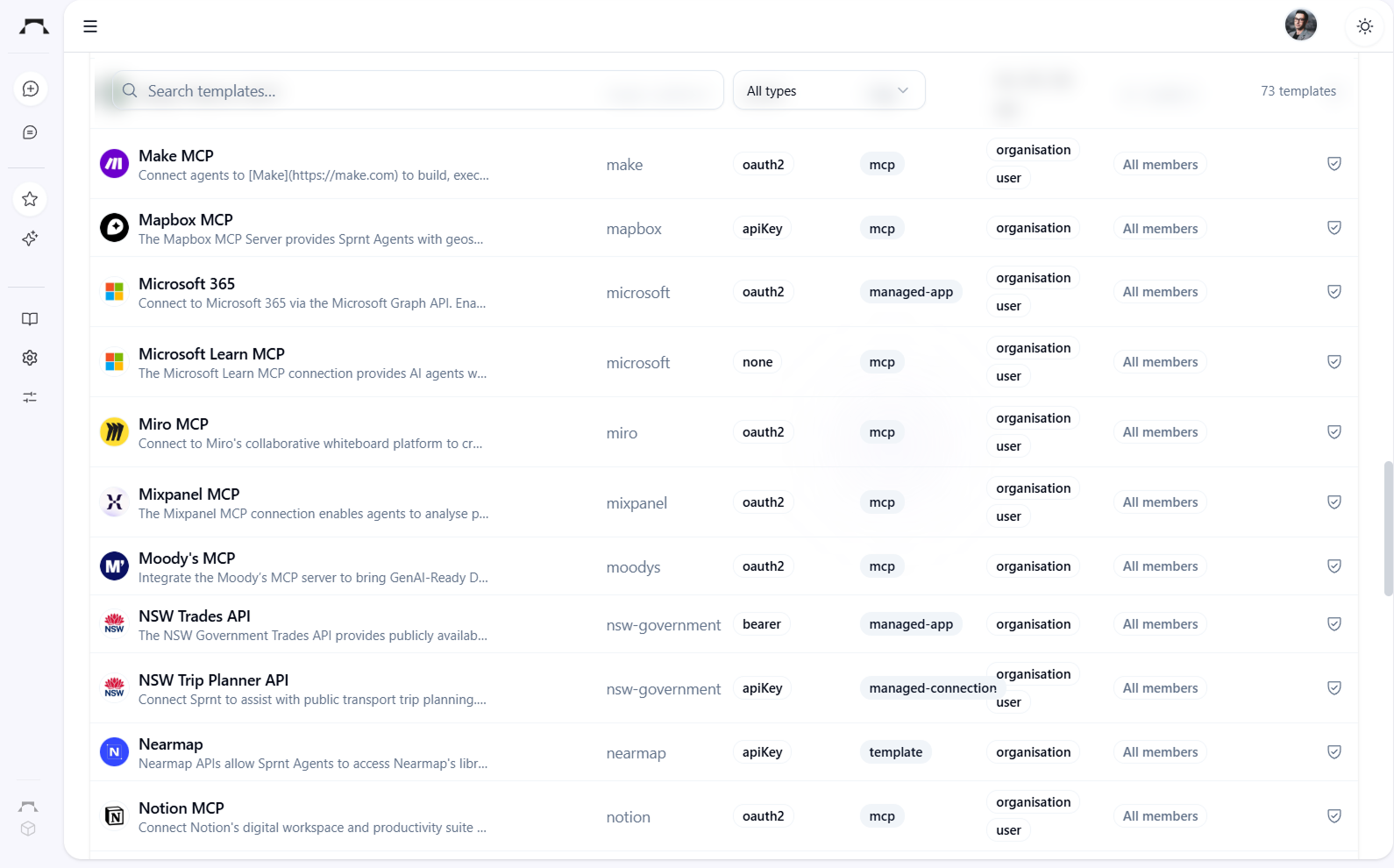1394x868 pixels.
Task: Open the sliders preferences sidebar icon
Action: pyautogui.click(x=30, y=397)
